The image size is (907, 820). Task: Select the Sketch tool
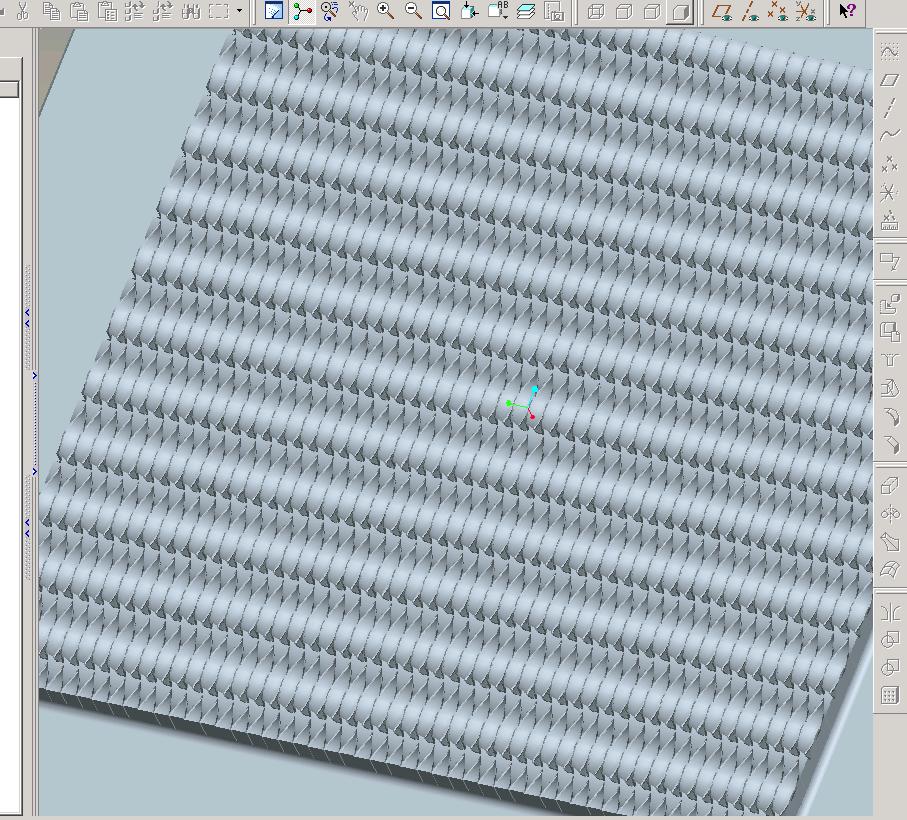point(890,51)
